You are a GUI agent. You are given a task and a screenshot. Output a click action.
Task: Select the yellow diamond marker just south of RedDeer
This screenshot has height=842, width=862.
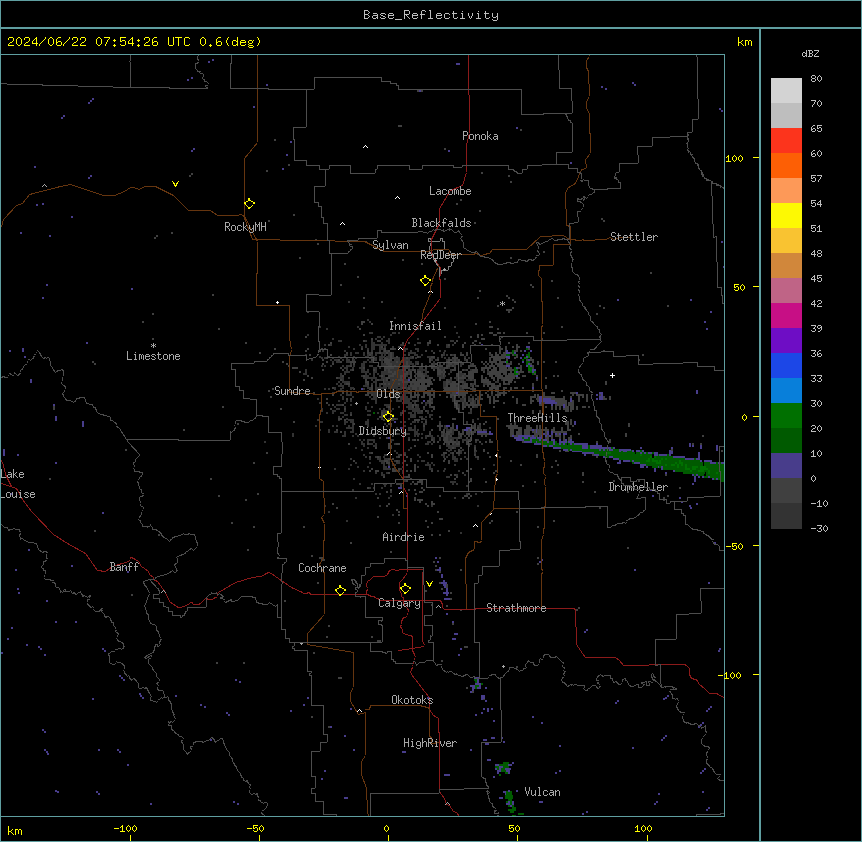(425, 281)
